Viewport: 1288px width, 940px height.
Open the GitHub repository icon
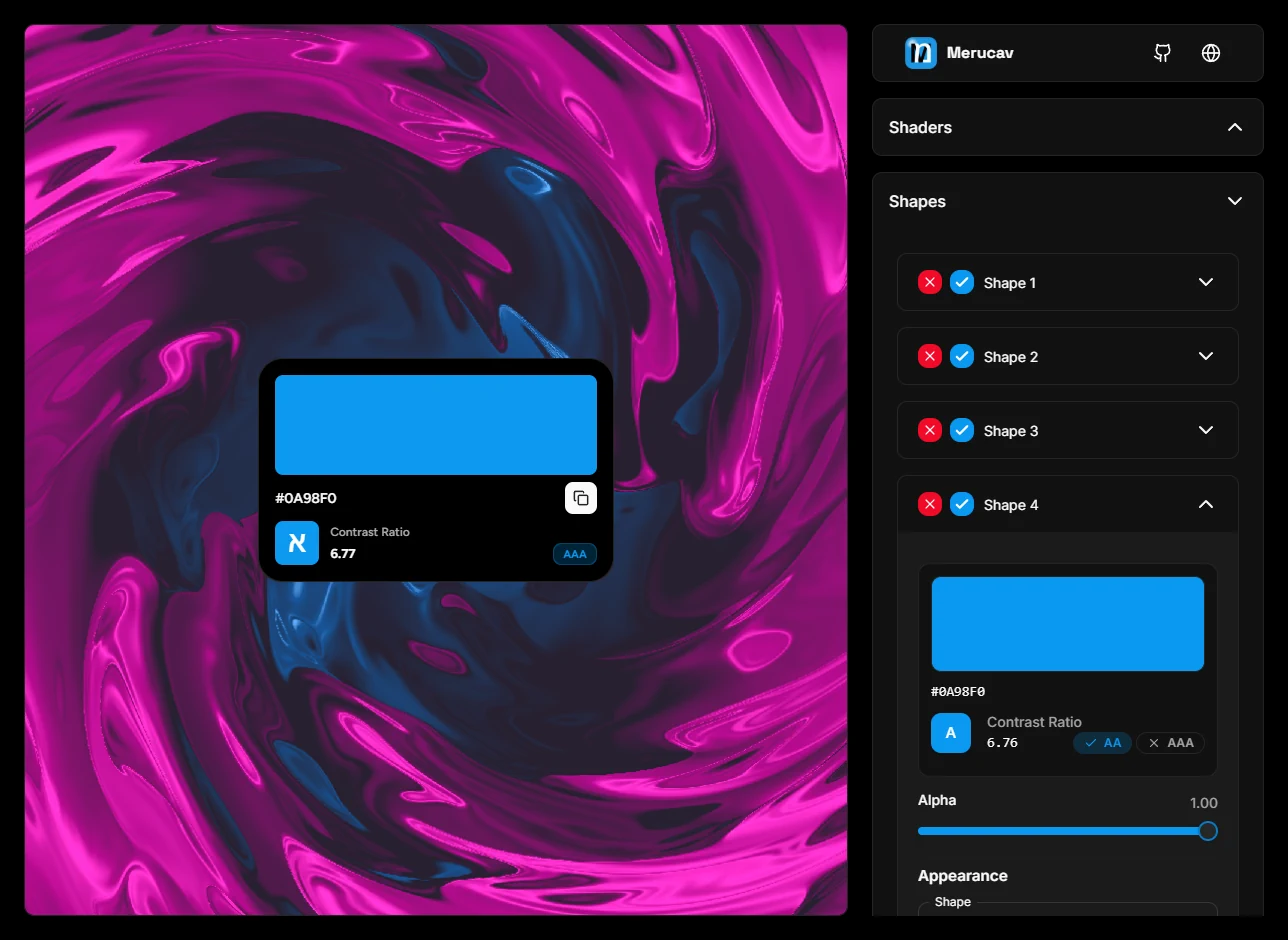pyautogui.click(x=1162, y=53)
